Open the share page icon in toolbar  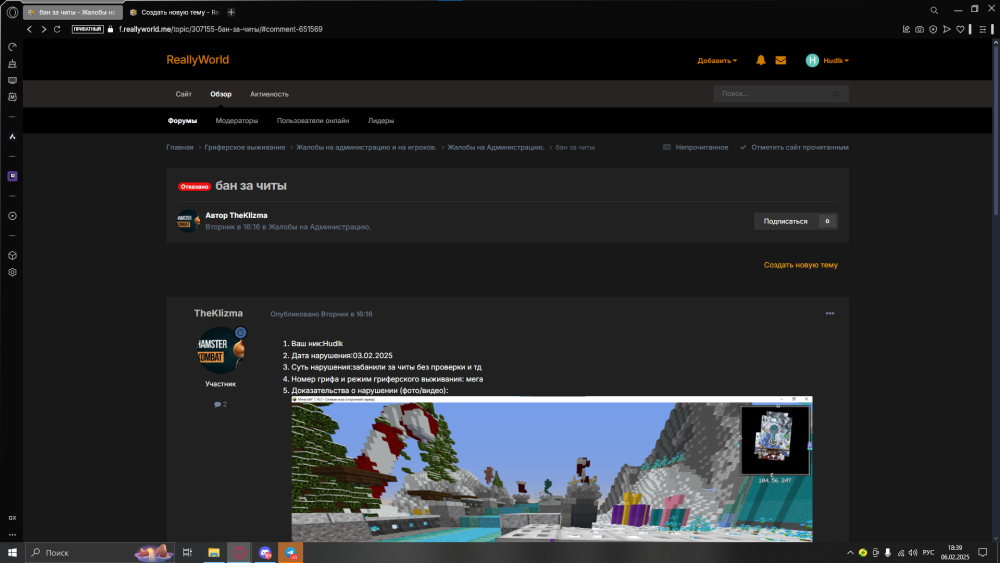pos(906,29)
